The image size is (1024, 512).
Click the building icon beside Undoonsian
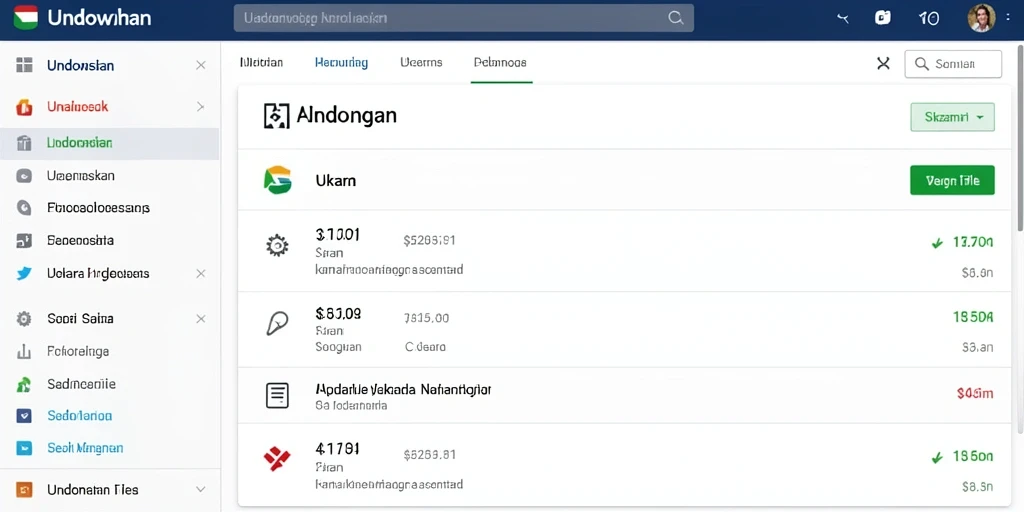click(24, 143)
